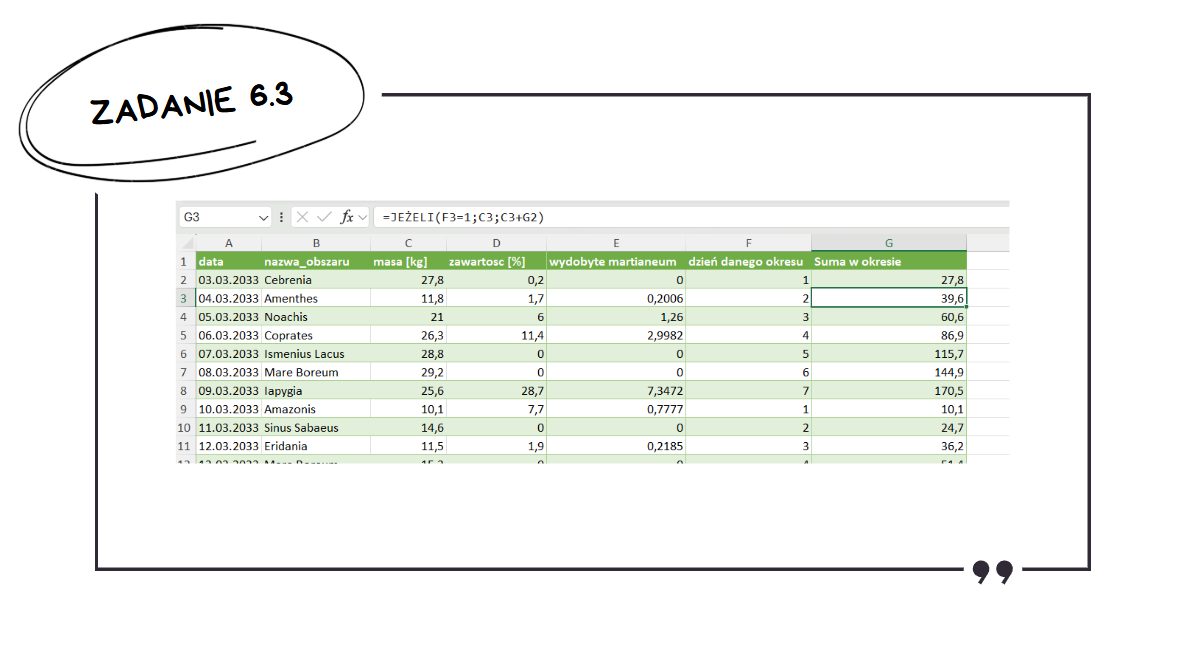Image resolution: width=1180 pixels, height=663 pixels.
Task: Select content value 11,4
Action: (496, 336)
